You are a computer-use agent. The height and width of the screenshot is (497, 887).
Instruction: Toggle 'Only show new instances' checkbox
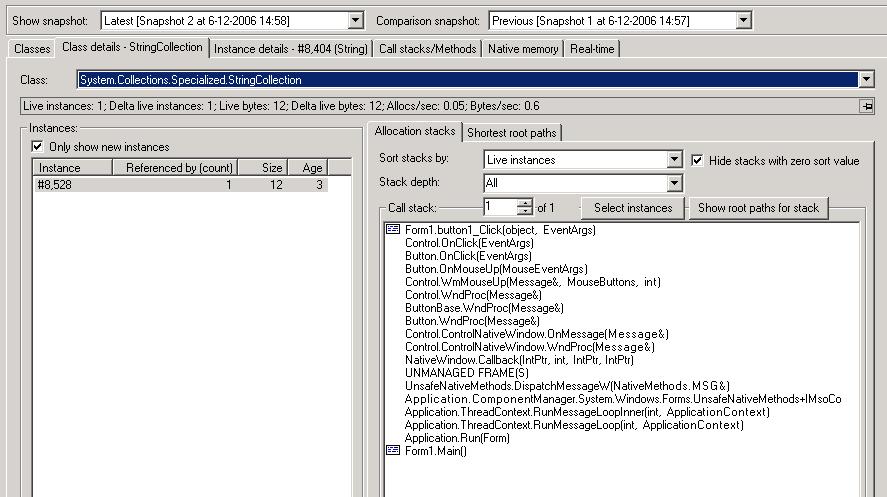38,147
